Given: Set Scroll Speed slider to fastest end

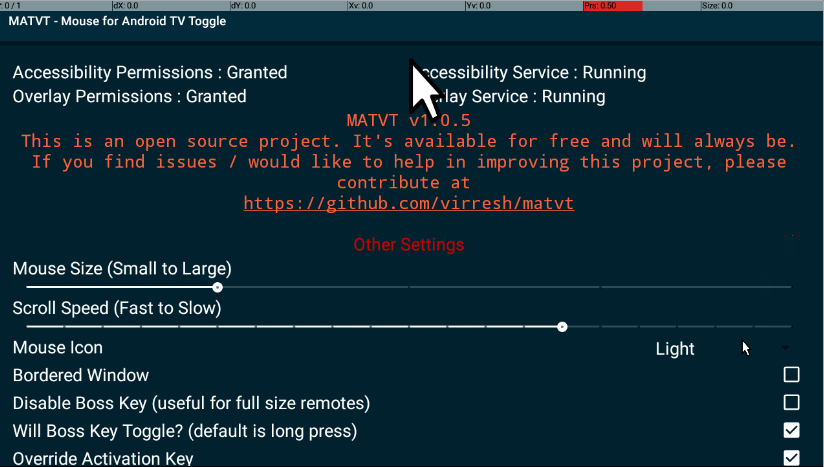Looking at the screenshot, I should point(28,326).
